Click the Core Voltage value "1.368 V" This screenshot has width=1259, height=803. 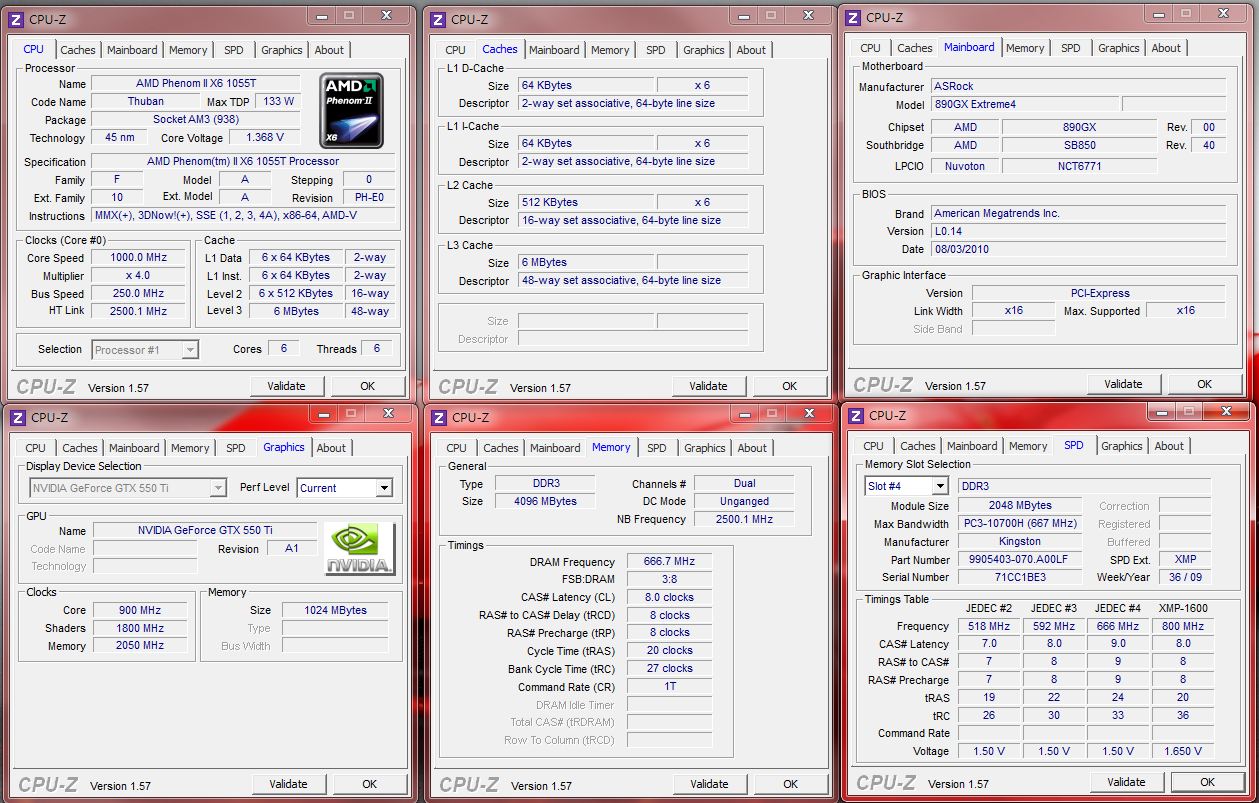264,138
